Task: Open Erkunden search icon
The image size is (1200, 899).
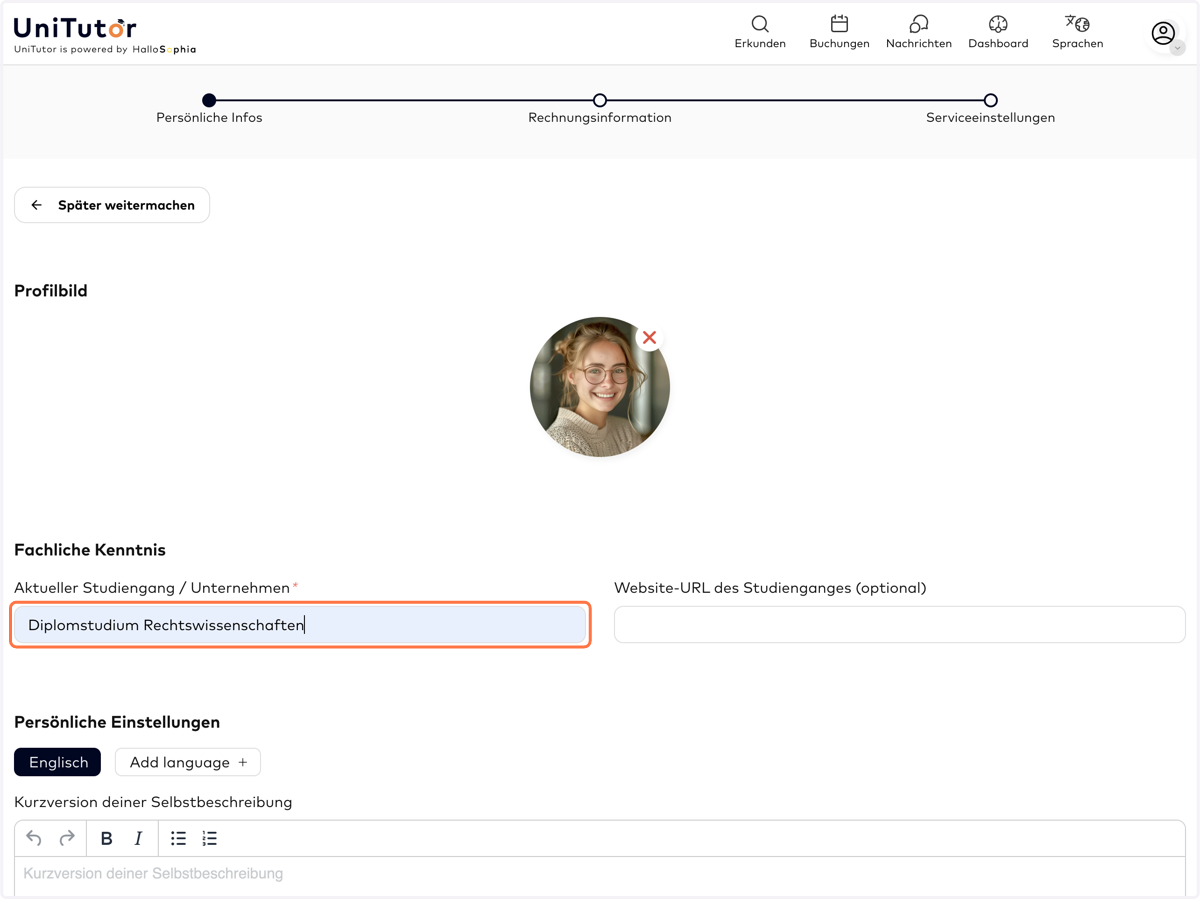Action: point(760,23)
